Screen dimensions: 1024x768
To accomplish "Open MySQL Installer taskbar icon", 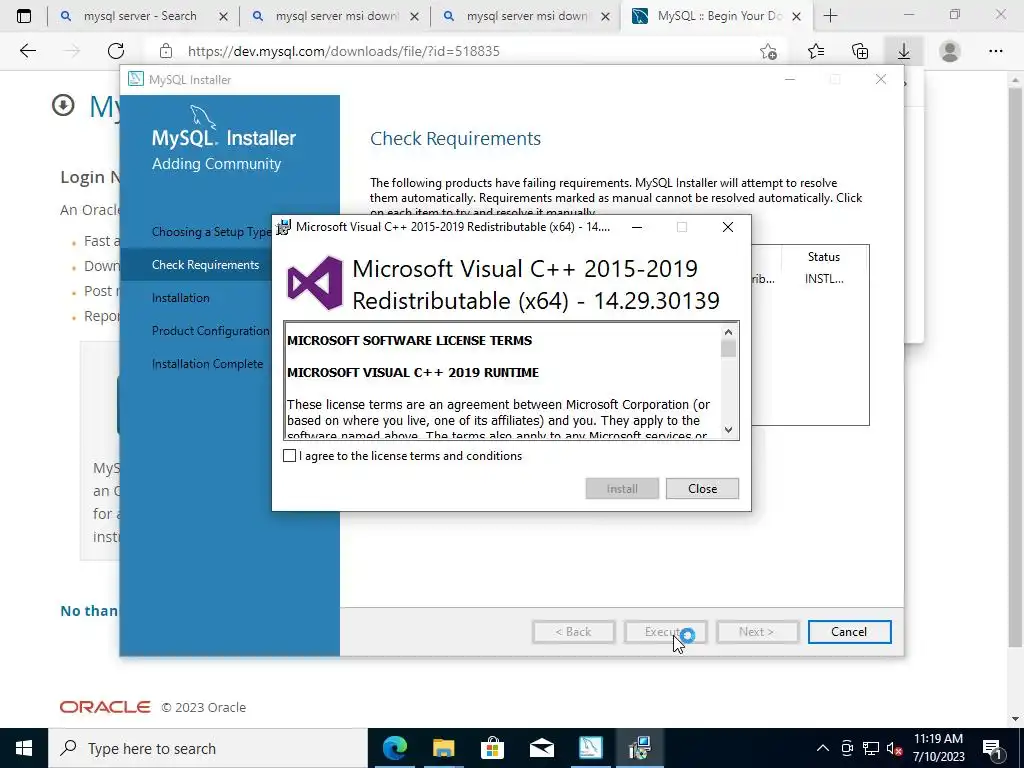I will pos(590,748).
